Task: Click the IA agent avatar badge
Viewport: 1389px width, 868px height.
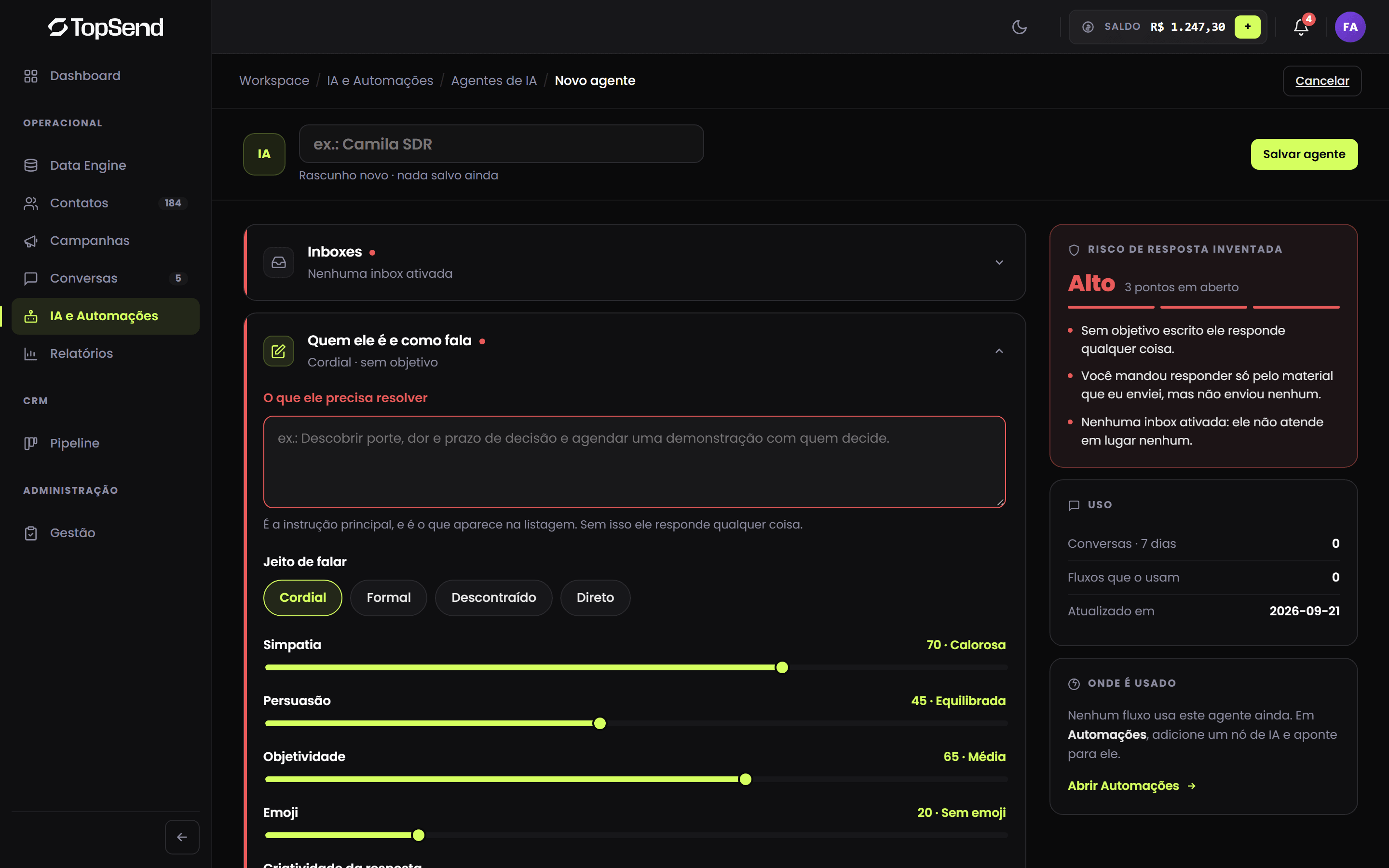Action: (264, 154)
